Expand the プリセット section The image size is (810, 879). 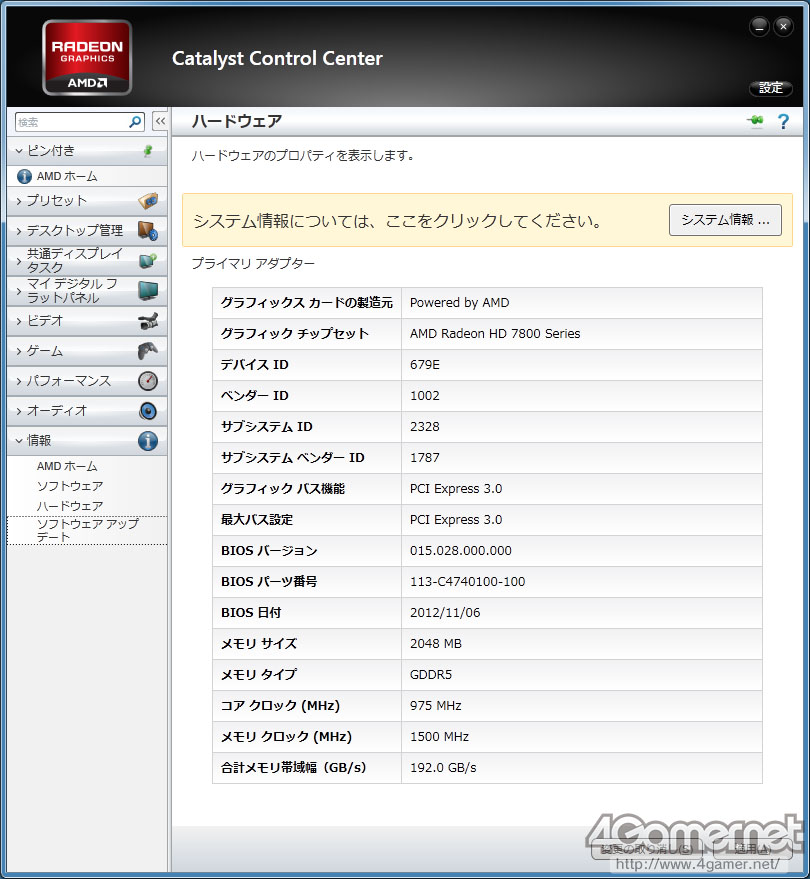[x=87, y=201]
